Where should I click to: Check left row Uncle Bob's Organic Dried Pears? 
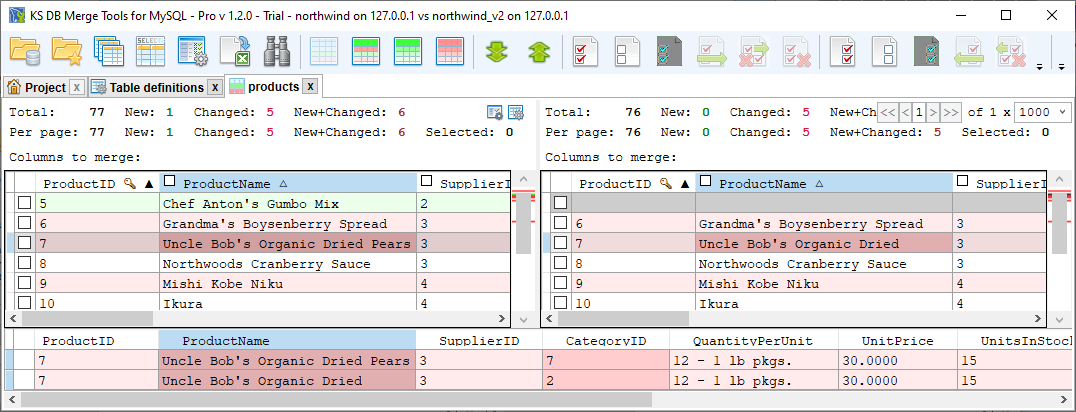(x=25, y=243)
